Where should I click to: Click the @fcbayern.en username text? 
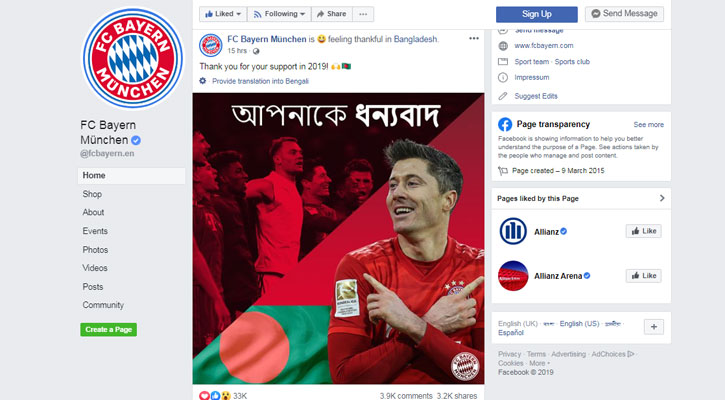(x=107, y=154)
